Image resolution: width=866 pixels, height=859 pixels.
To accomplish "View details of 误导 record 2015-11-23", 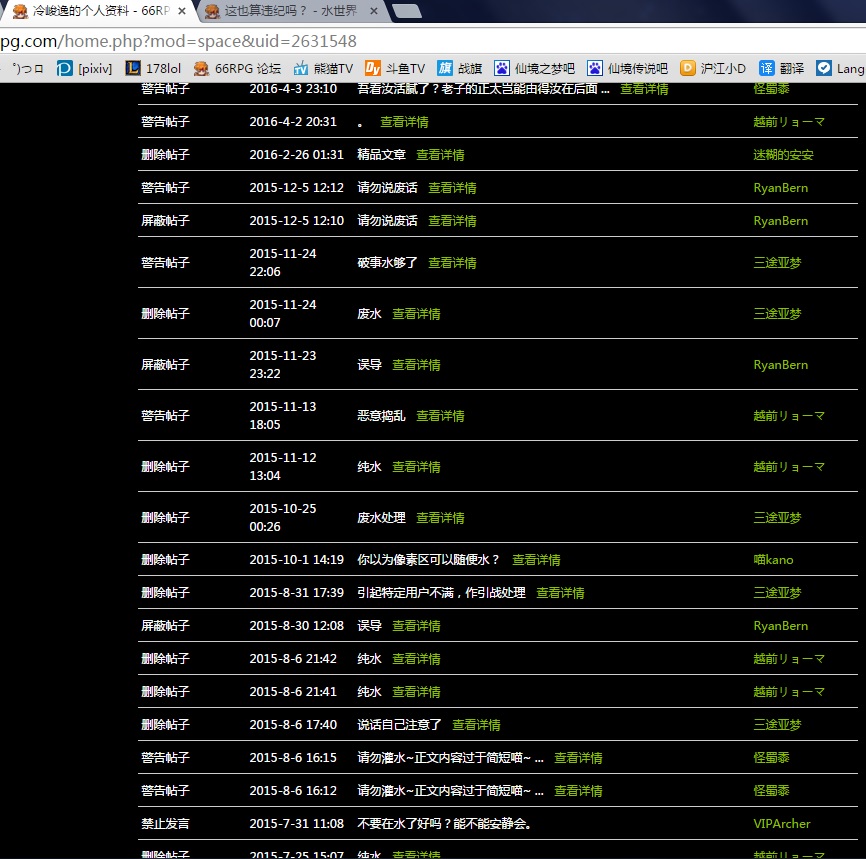I will pyautogui.click(x=416, y=365).
